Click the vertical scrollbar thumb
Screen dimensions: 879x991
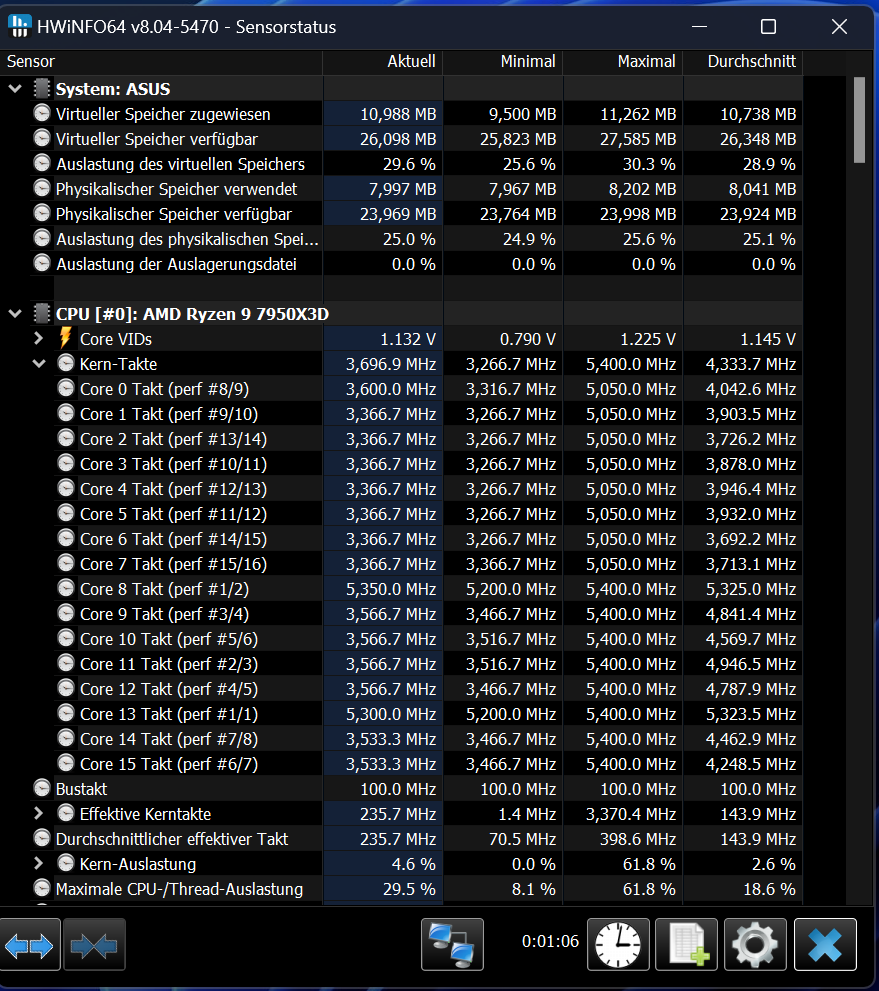[x=859, y=120]
